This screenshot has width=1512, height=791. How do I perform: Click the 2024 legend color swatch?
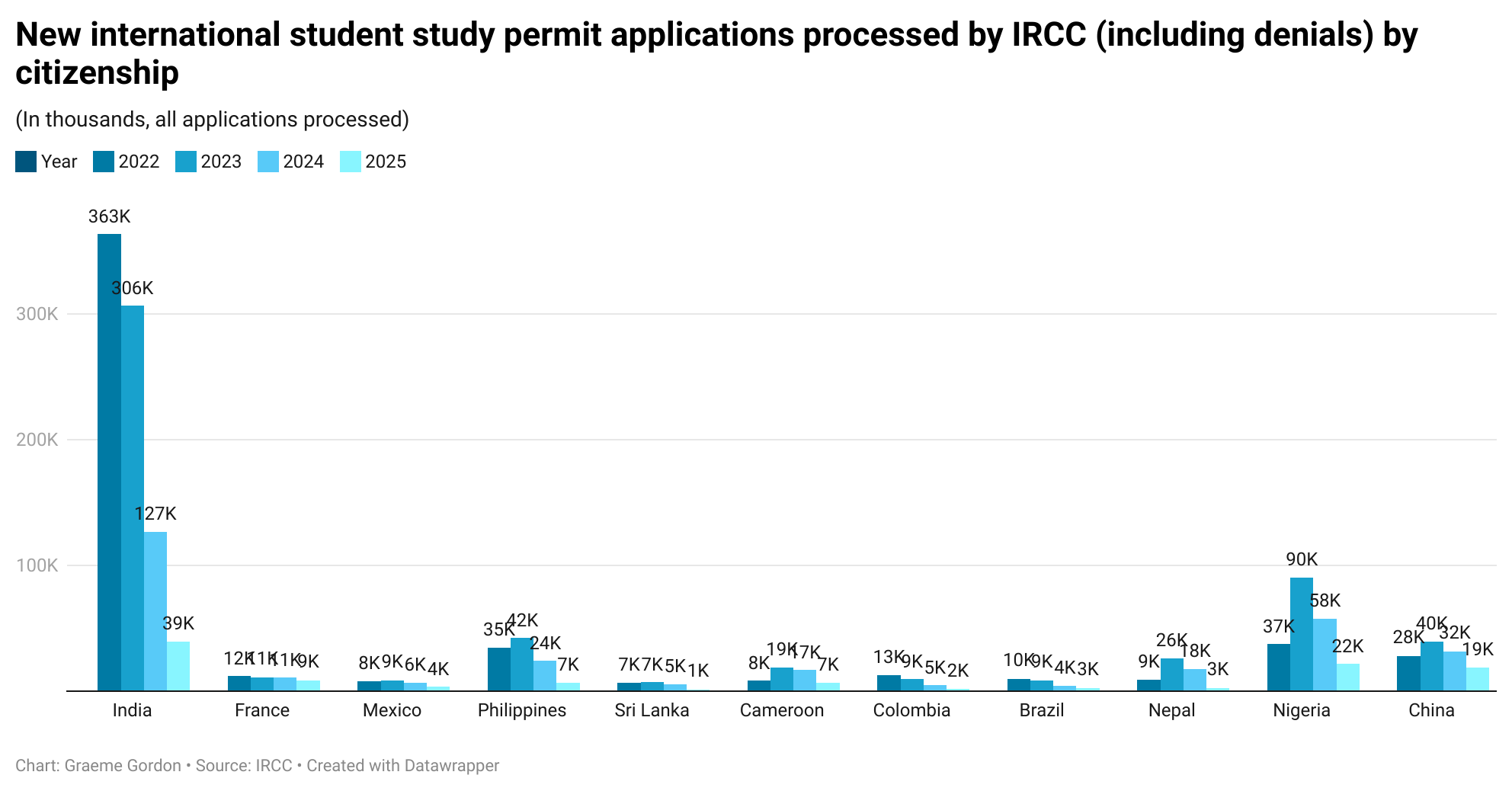coord(268,162)
